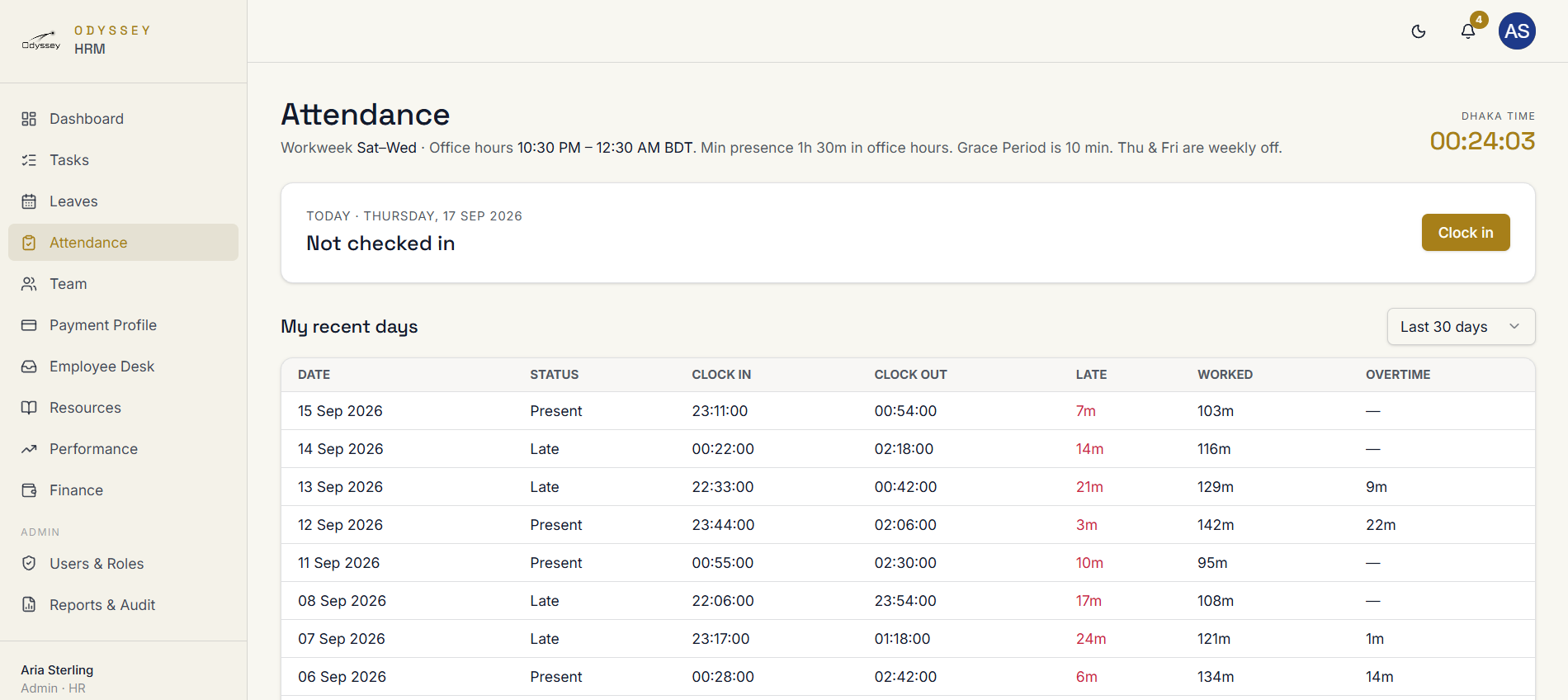This screenshot has height=700, width=1568.
Task: Open Employee Desk link
Action: coord(124,367)
